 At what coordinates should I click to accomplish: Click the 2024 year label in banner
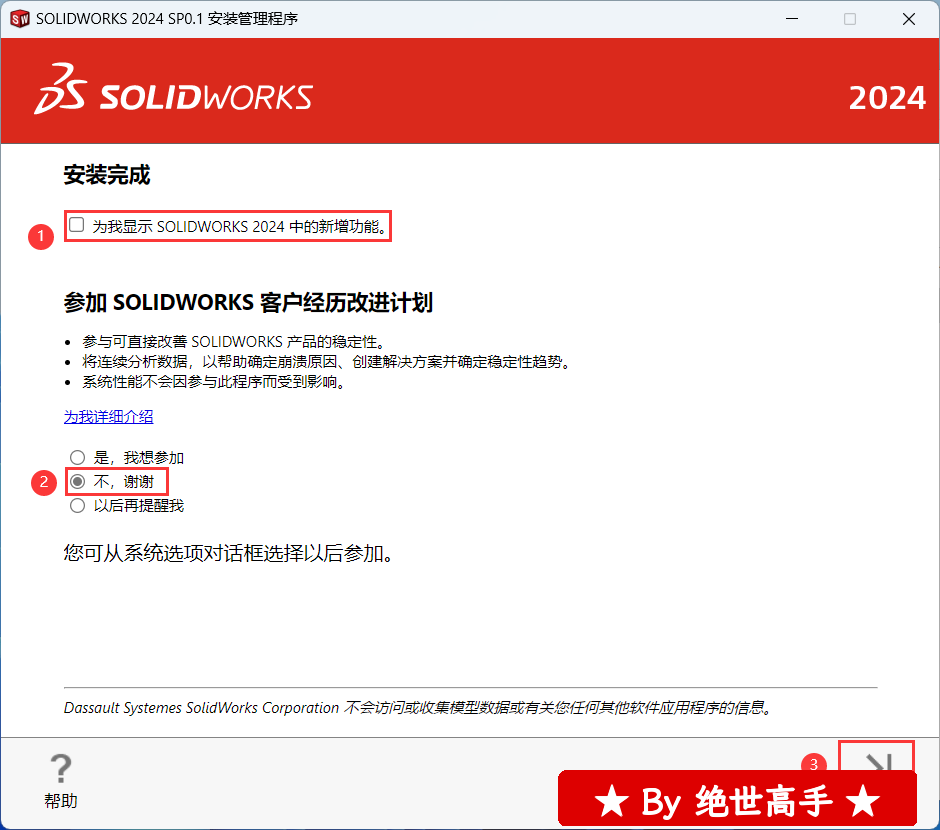click(x=887, y=98)
